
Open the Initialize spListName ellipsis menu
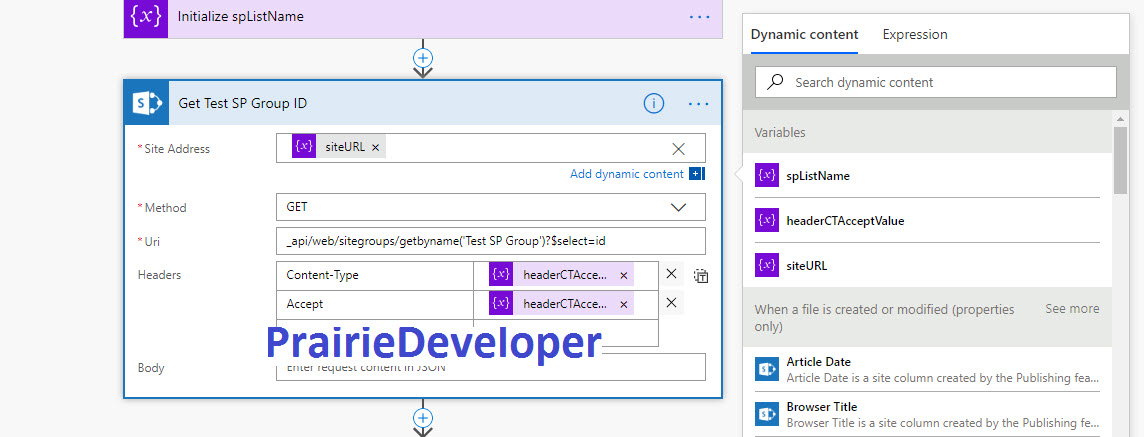tap(699, 16)
